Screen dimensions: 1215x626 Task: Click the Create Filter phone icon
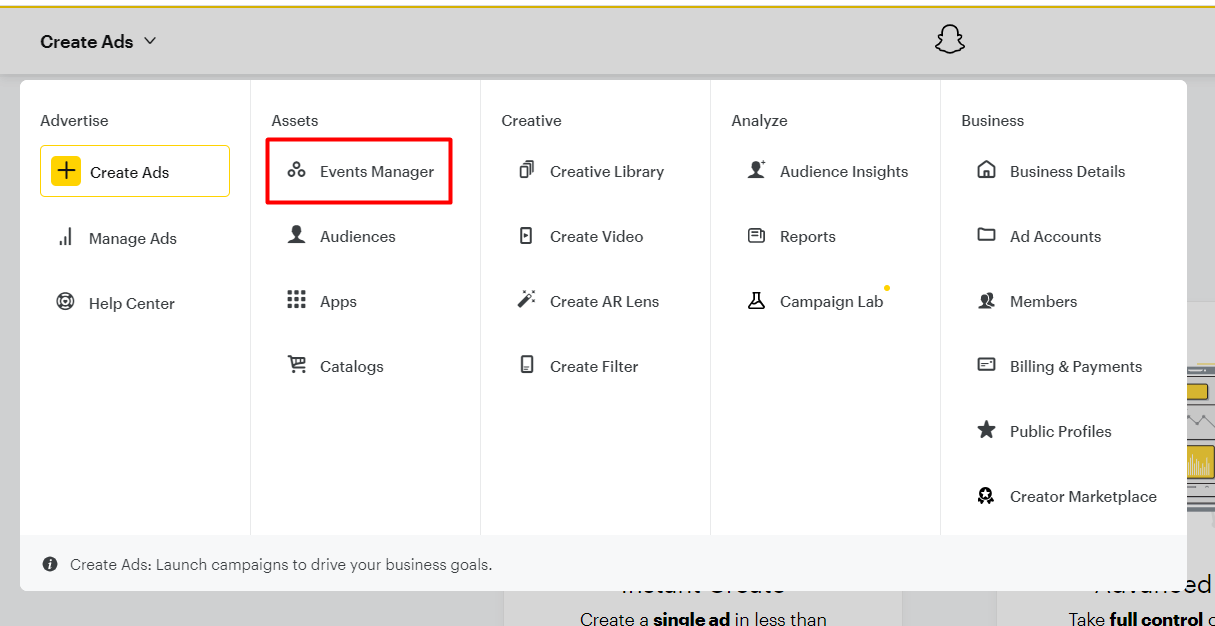tap(526, 365)
